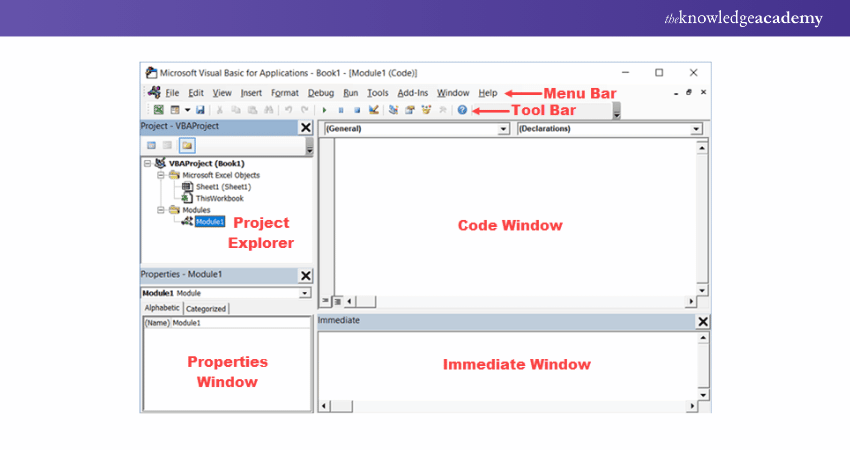Open the (Declarations) procedure dropdown
This screenshot has height=450, width=850.
695,129
